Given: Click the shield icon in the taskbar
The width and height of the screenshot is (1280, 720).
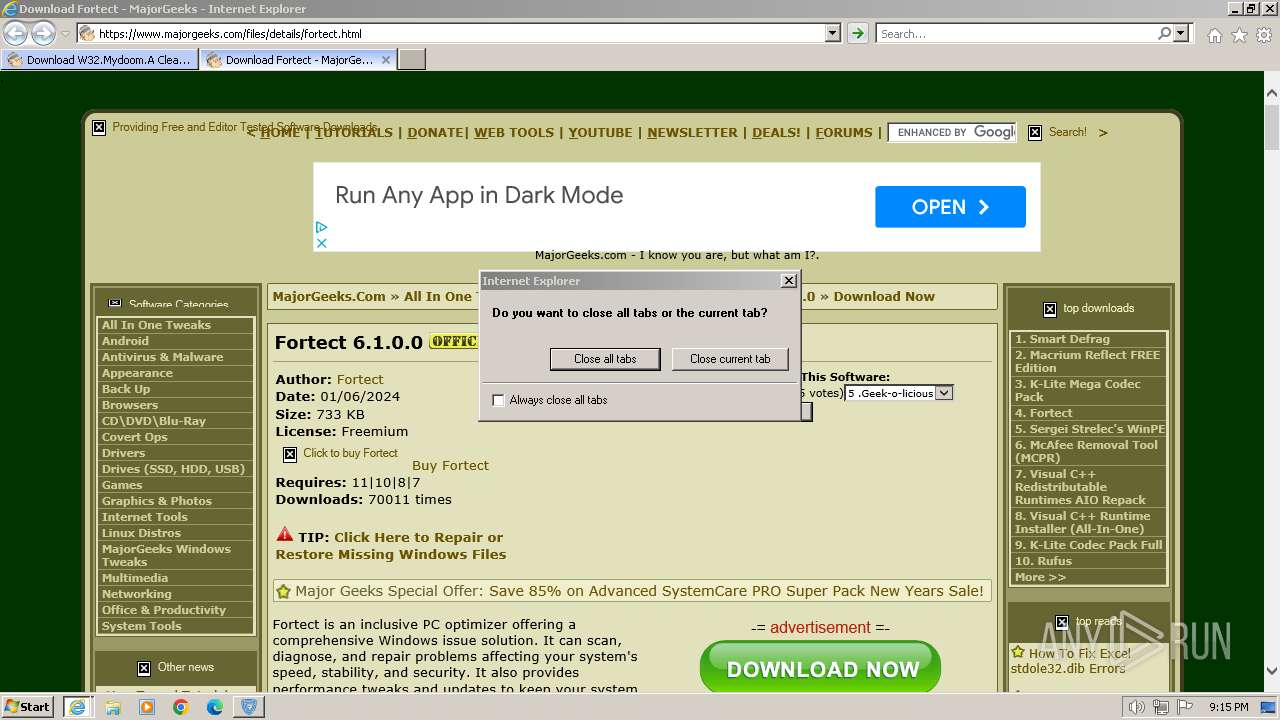Looking at the screenshot, I should 249,707.
